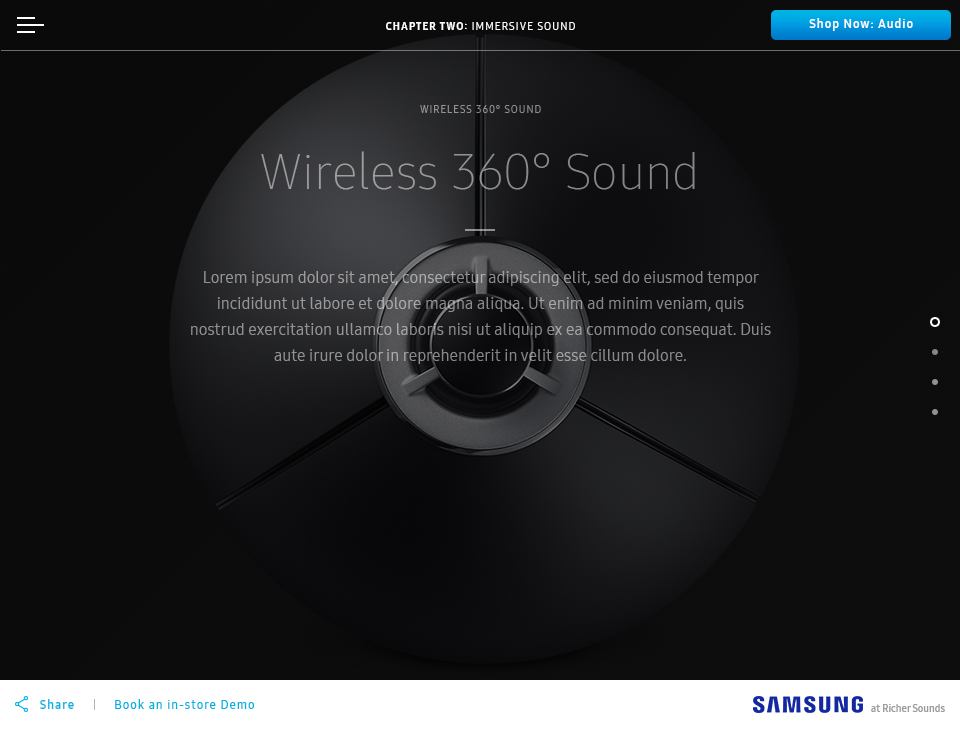Click the vertical separator beside Share

(94, 705)
